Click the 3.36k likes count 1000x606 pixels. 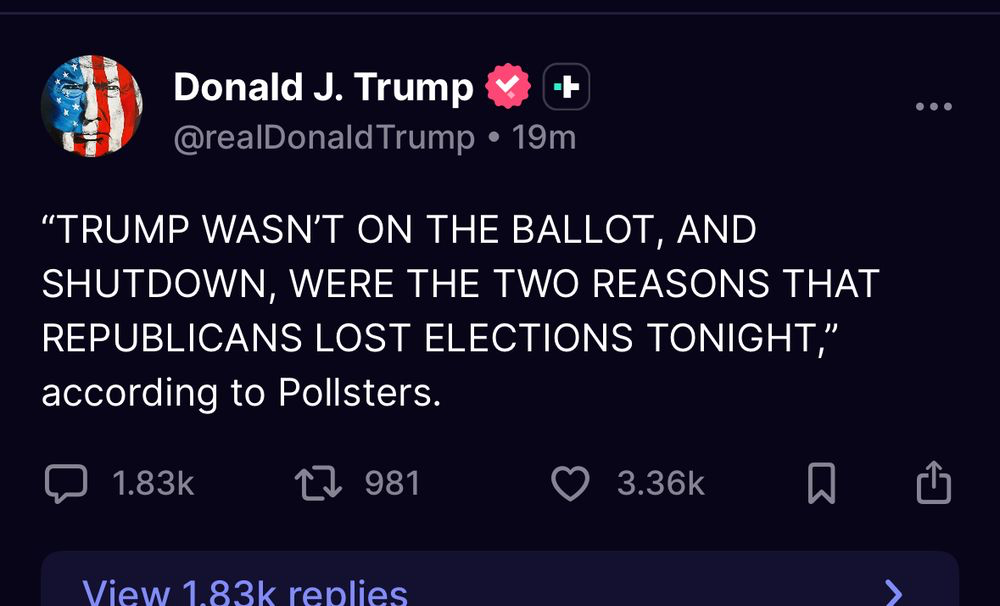tap(661, 484)
